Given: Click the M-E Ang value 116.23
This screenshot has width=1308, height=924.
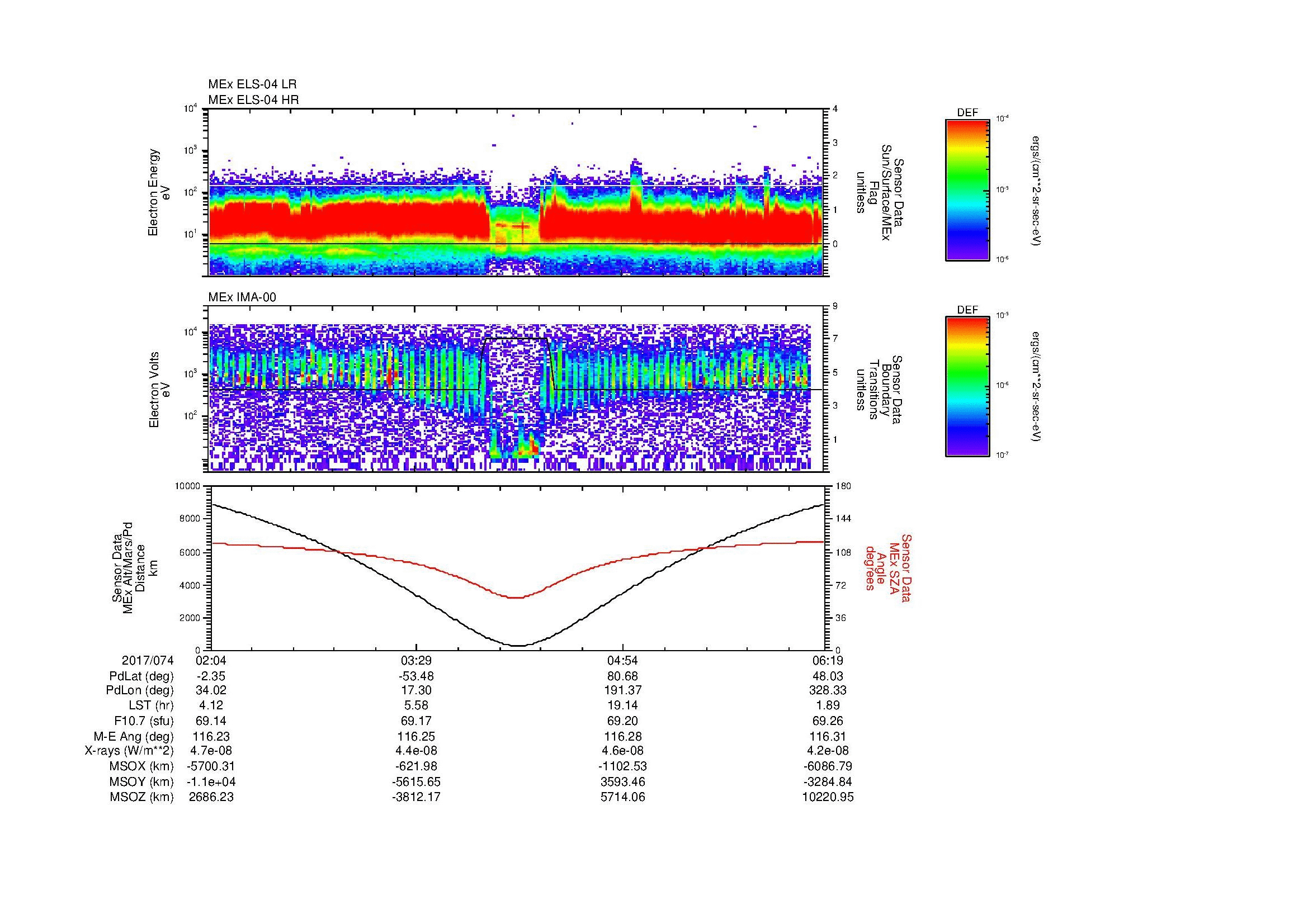Looking at the screenshot, I should 211,736.
